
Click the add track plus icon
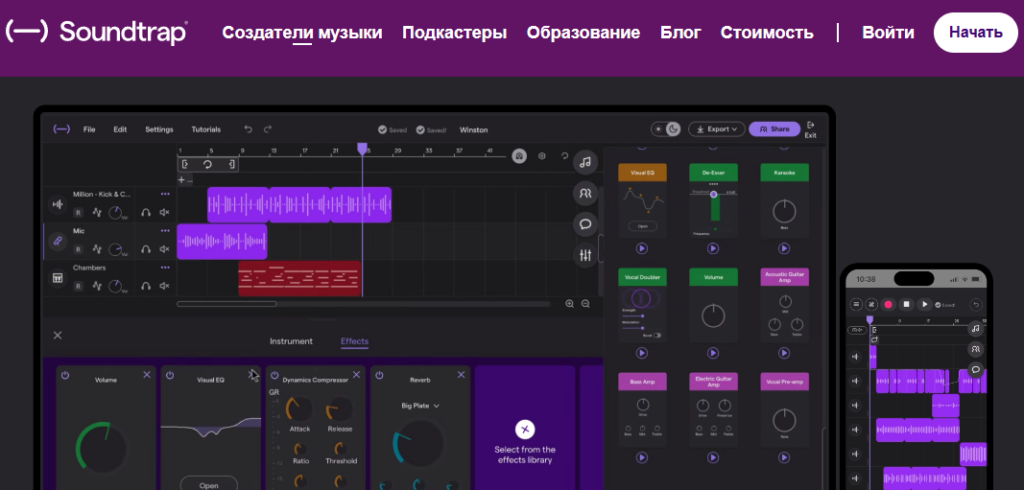182,180
